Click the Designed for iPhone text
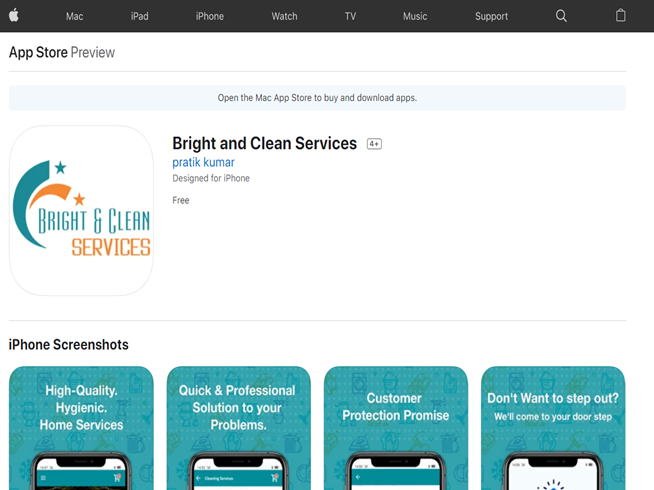 click(x=211, y=178)
